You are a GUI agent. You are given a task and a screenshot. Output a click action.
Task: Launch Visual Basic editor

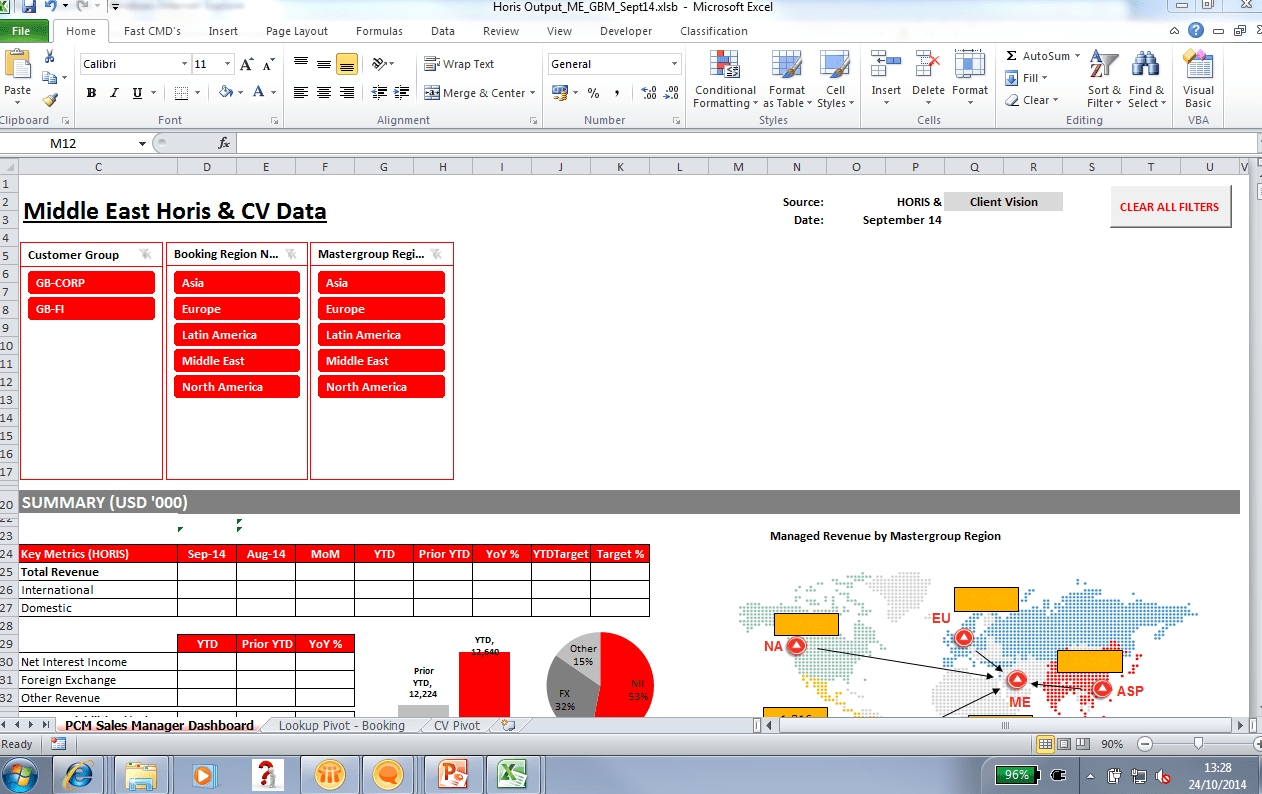click(1198, 79)
